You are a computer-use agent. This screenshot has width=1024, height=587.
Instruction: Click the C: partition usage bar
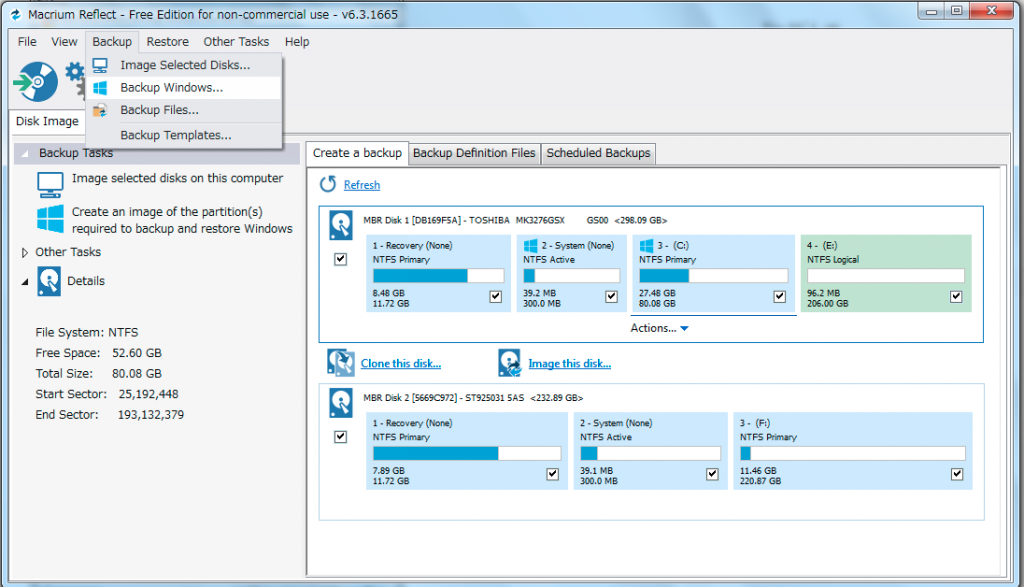(x=713, y=276)
